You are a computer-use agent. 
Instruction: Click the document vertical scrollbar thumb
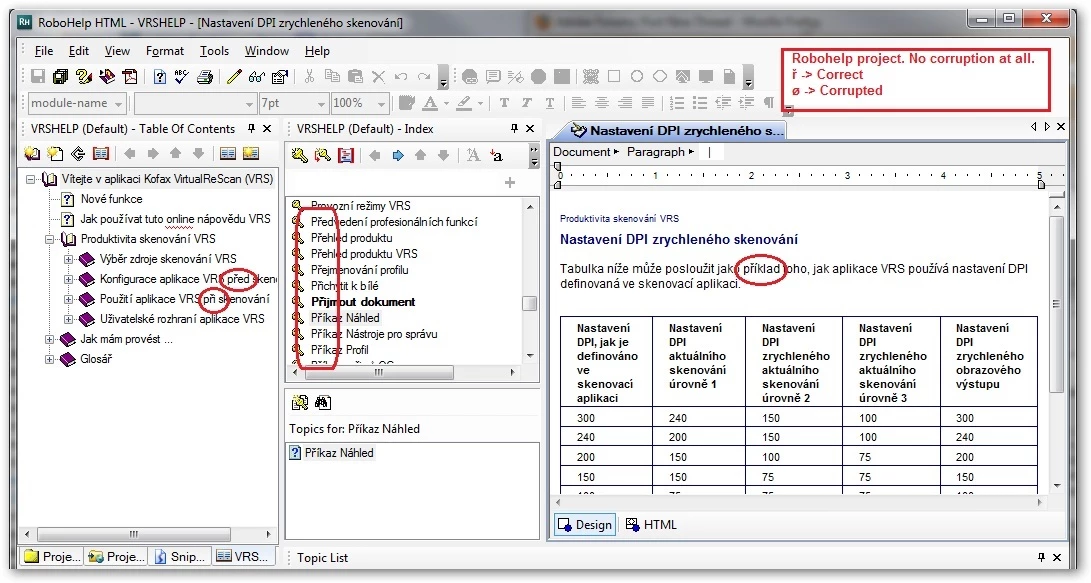click(1057, 305)
